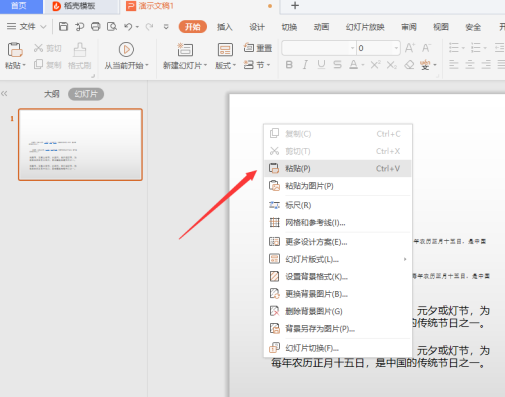Click the bulleted list icon
This screenshot has width=505, height=397.
(x=454, y=48)
